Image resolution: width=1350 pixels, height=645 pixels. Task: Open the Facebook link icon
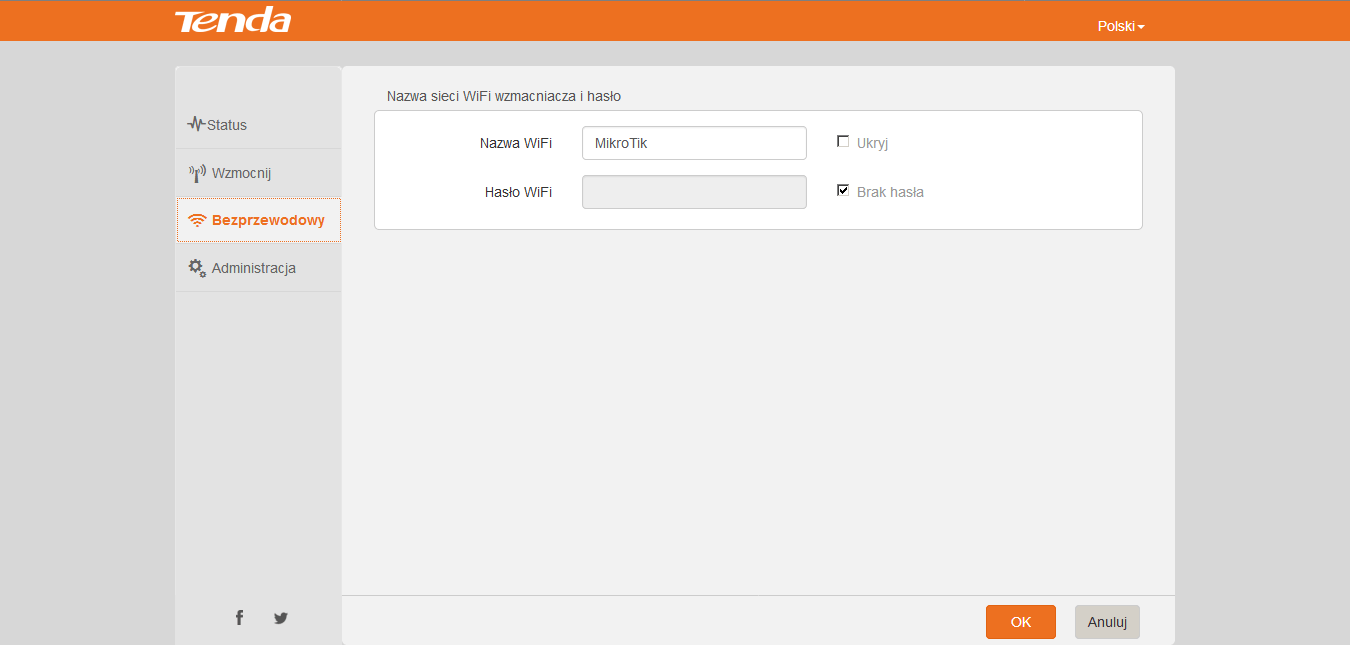point(239,618)
